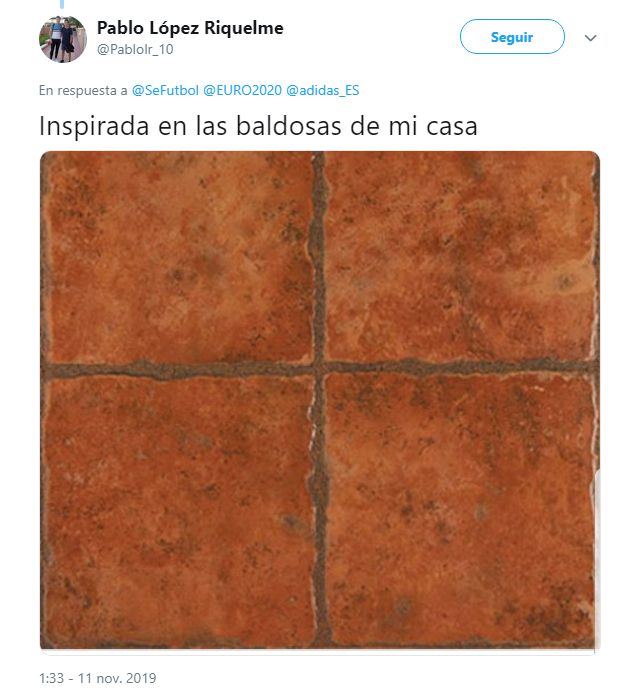Click the 'En respuesta a' label
The height and width of the screenshot is (700, 630).
coord(83,90)
